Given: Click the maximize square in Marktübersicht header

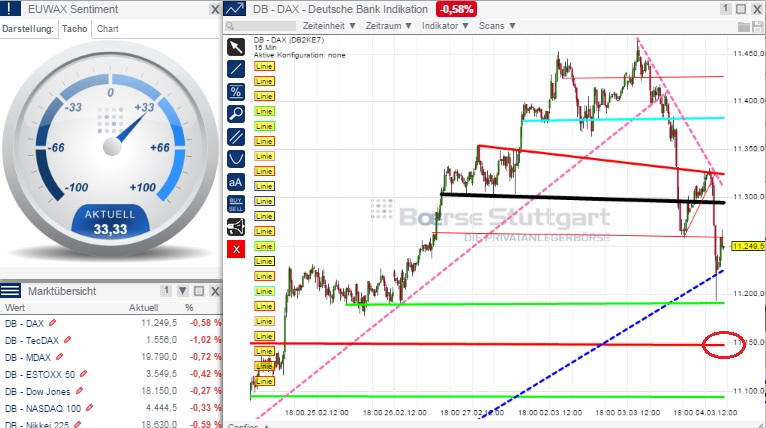Looking at the screenshot, I should (199, 291).
